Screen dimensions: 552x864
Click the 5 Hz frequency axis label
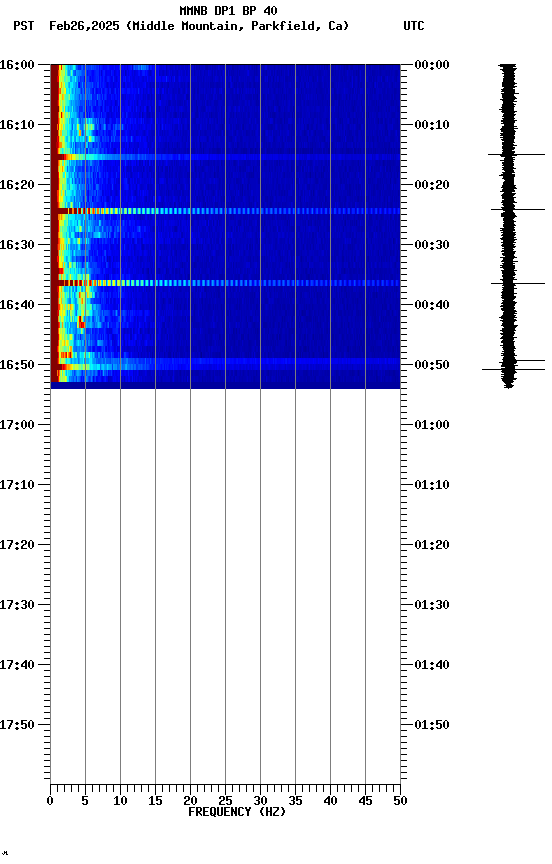(x=85, y=801)
